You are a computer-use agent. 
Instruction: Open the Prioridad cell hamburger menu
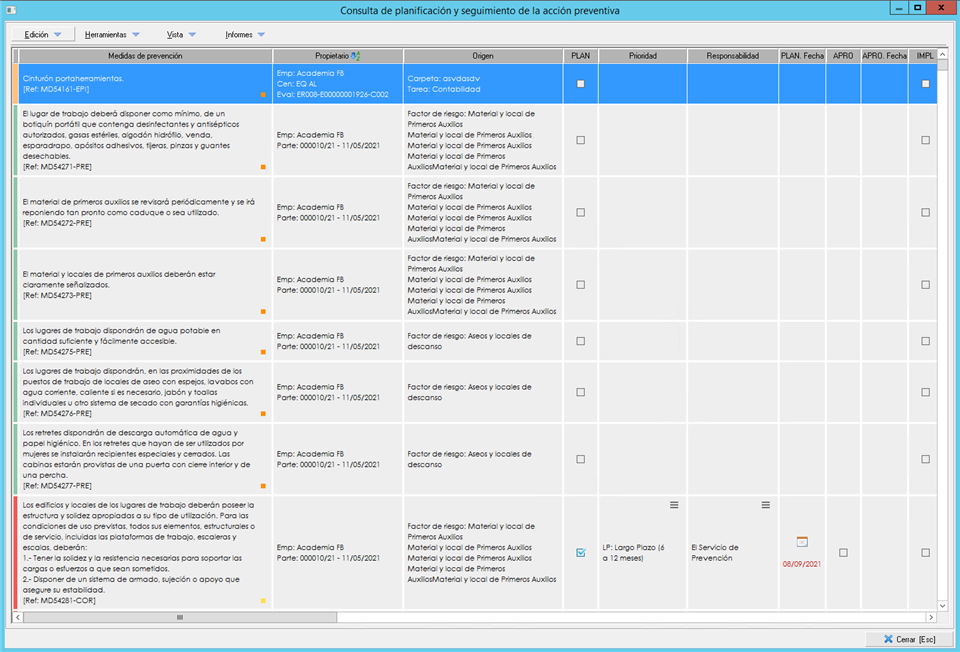(x=674, y=505)
